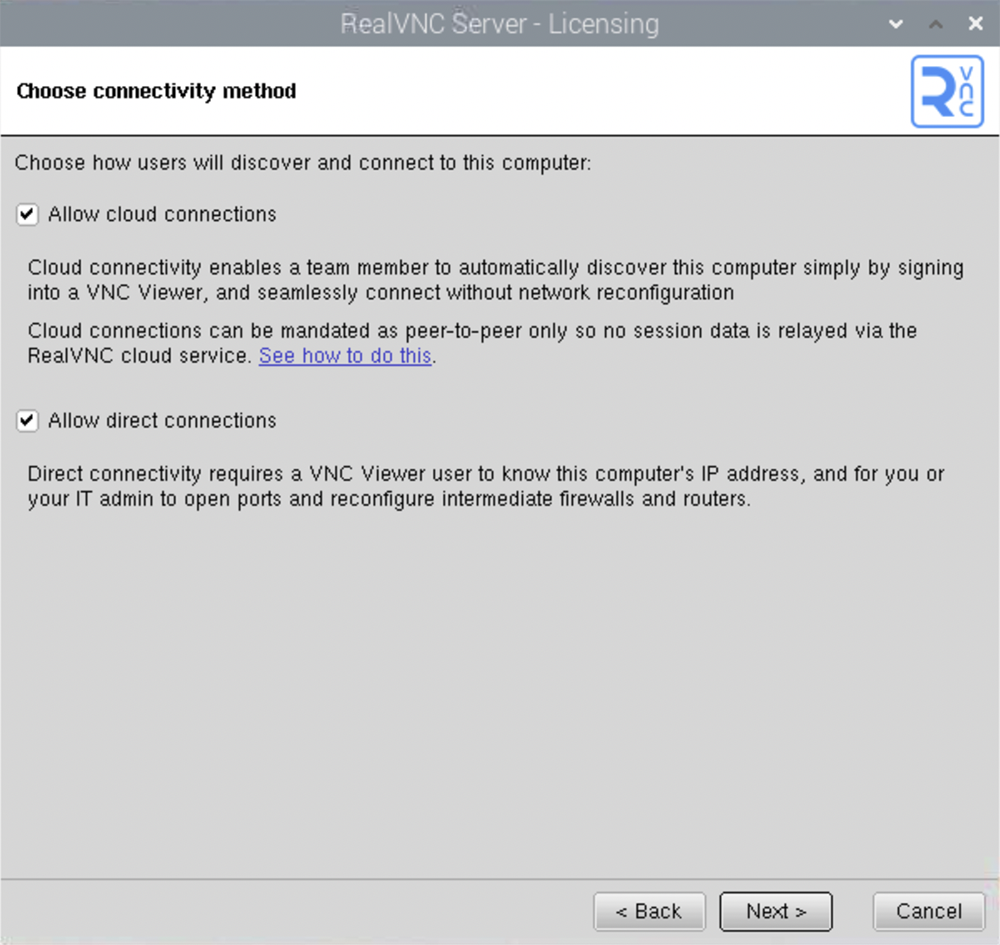Uncheck the Allow cloud connections checkbox

pyautogui.click(x=27, y=214)
